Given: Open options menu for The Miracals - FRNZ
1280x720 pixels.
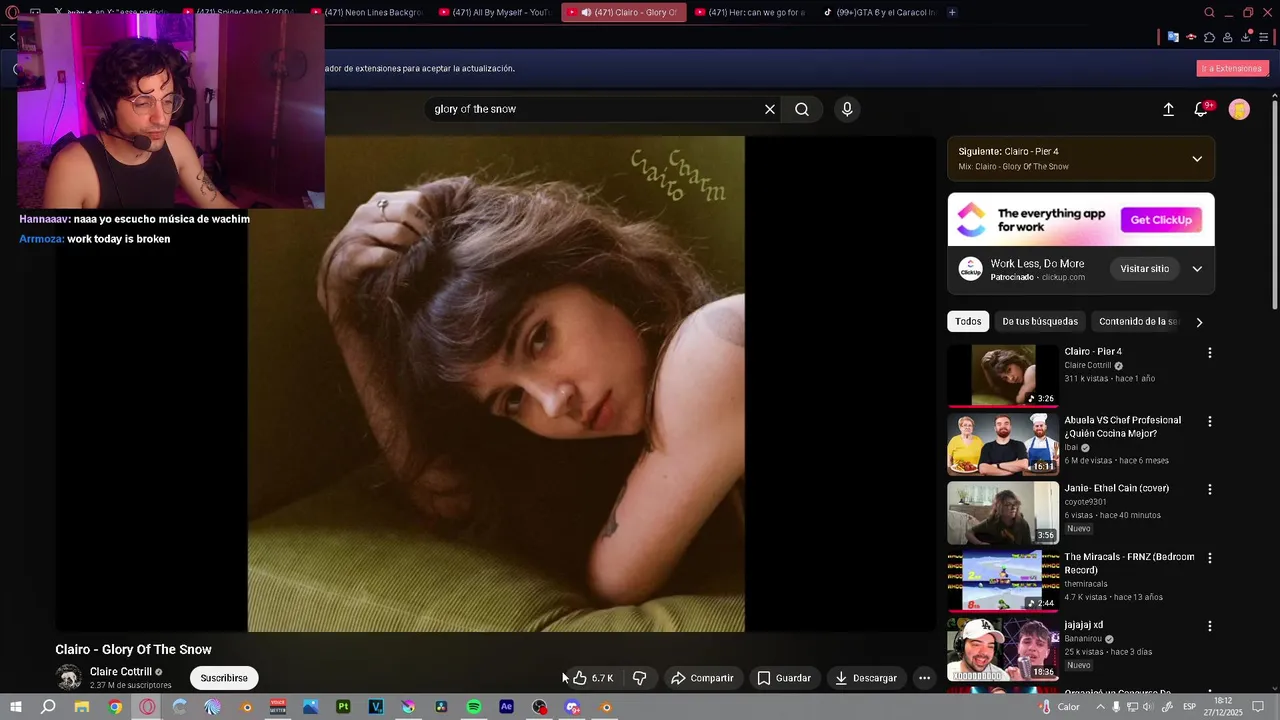Looking at the screenshot, I should [x=1210, y=558].
